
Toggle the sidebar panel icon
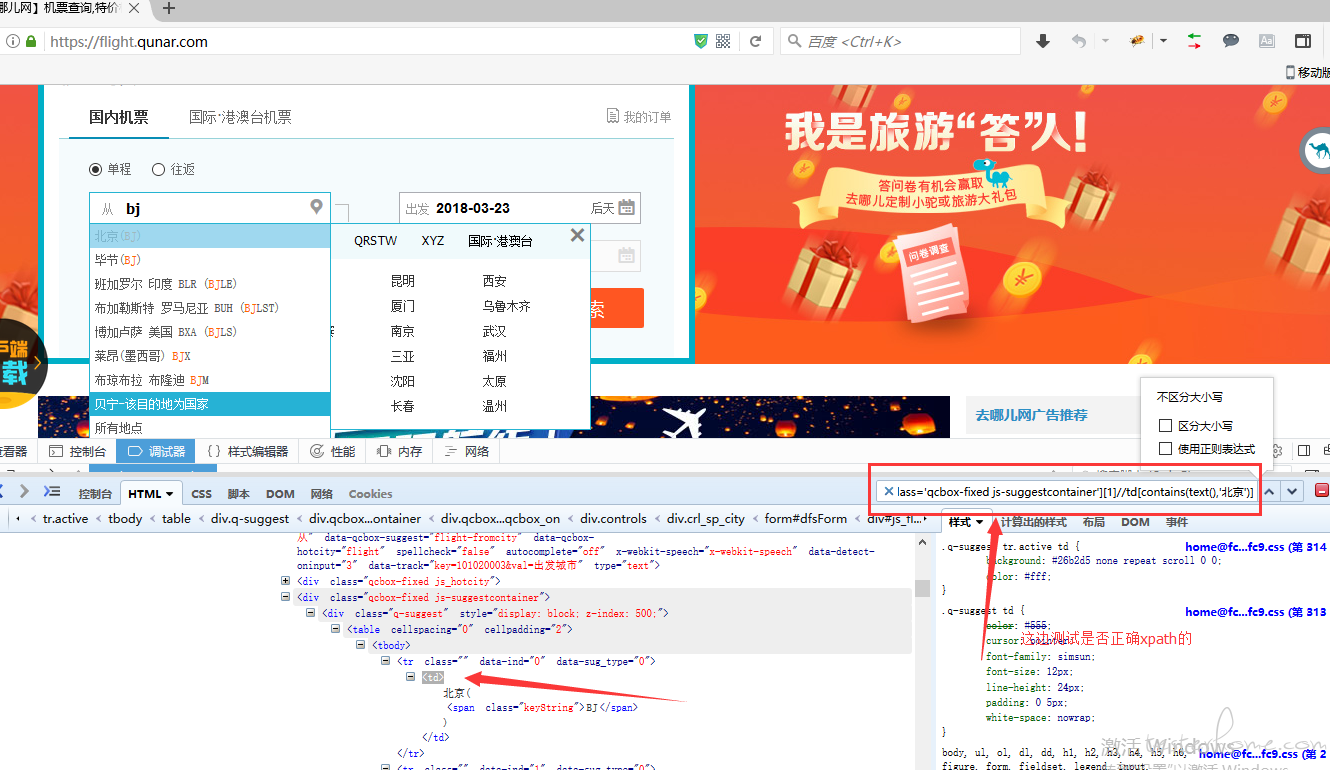pyautogui.click(x=1302, y=41)
